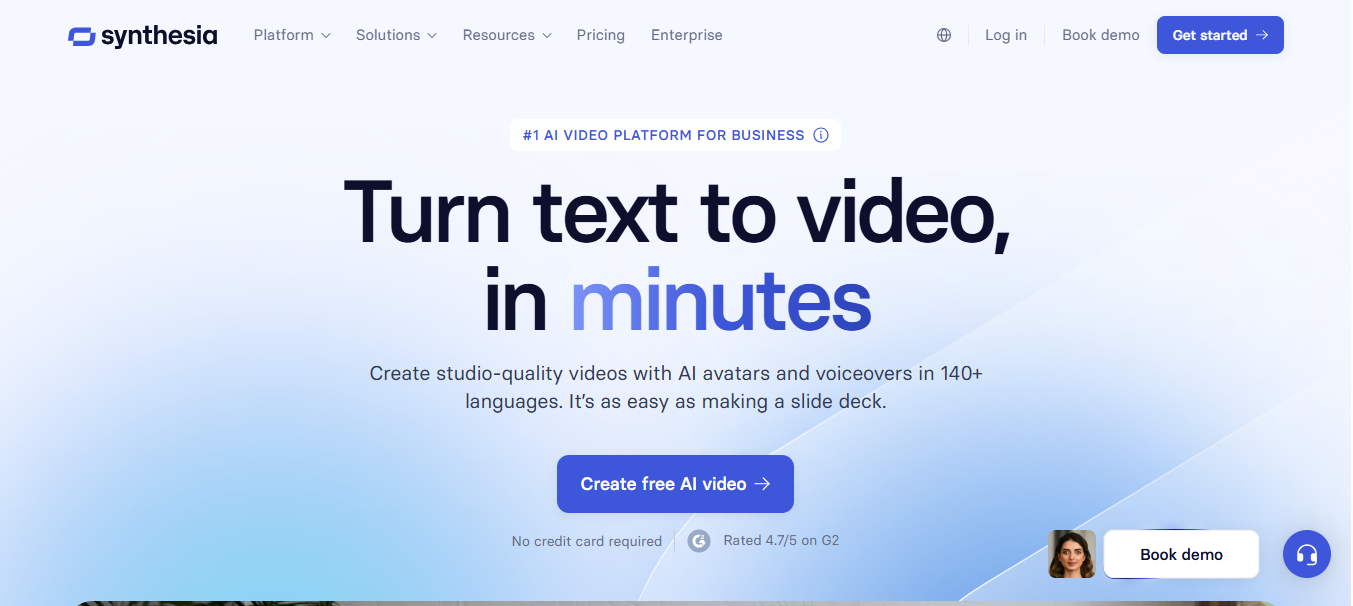Image resolution: width=1353 pixels, height=606 pixels.
Task: Go to the Pricing page
Action: 601,35
